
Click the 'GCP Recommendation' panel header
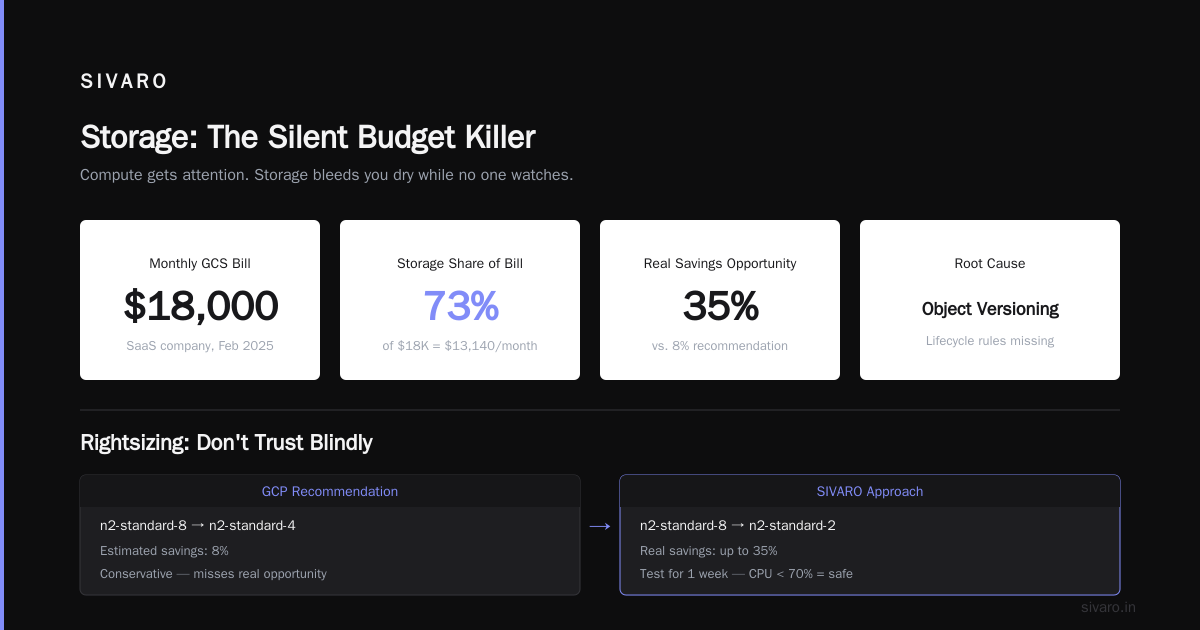click(x=330, y=491)
